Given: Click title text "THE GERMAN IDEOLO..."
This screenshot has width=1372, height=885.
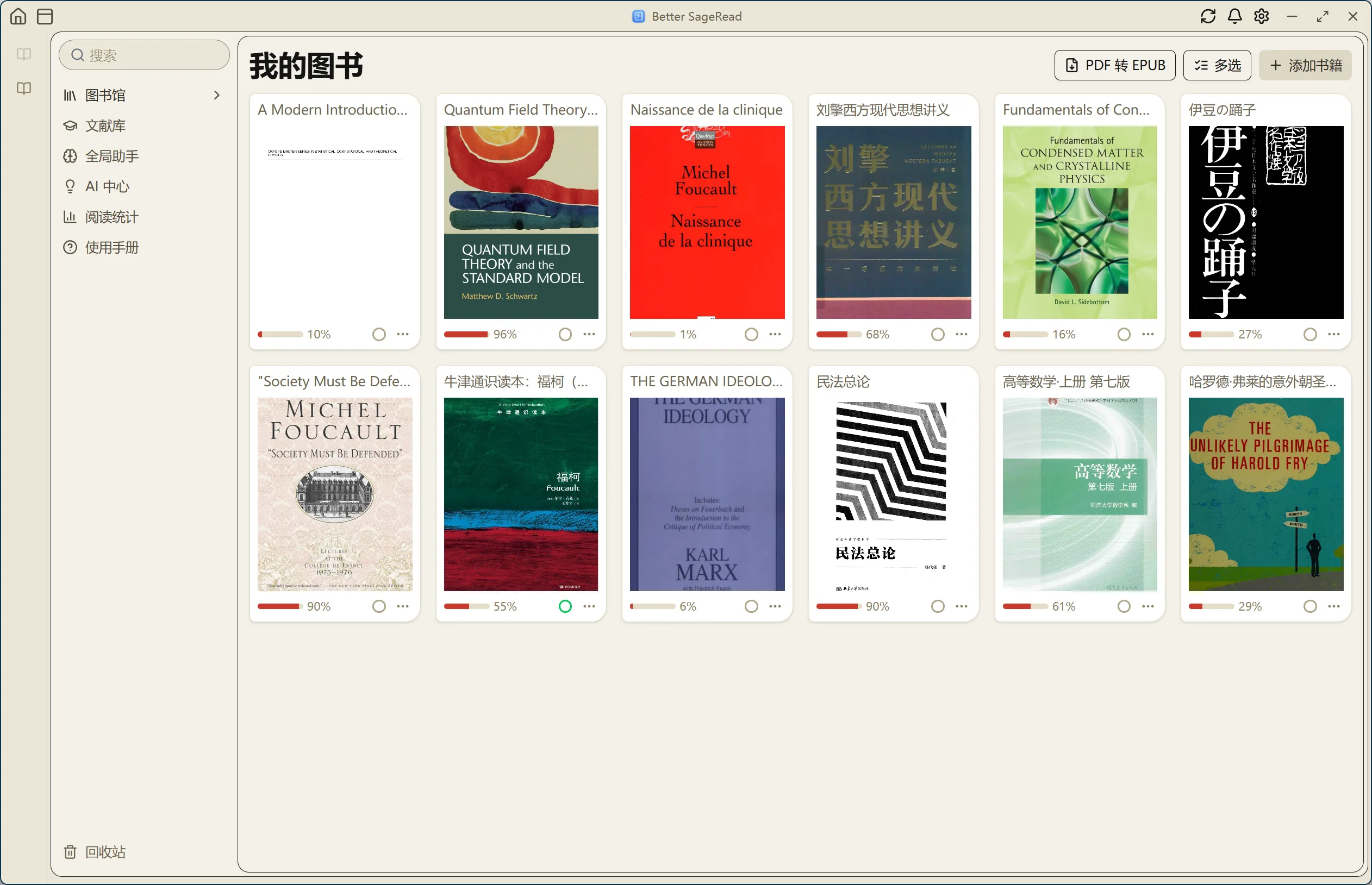Looking at the screenshot, I should (x=706, y=381).
